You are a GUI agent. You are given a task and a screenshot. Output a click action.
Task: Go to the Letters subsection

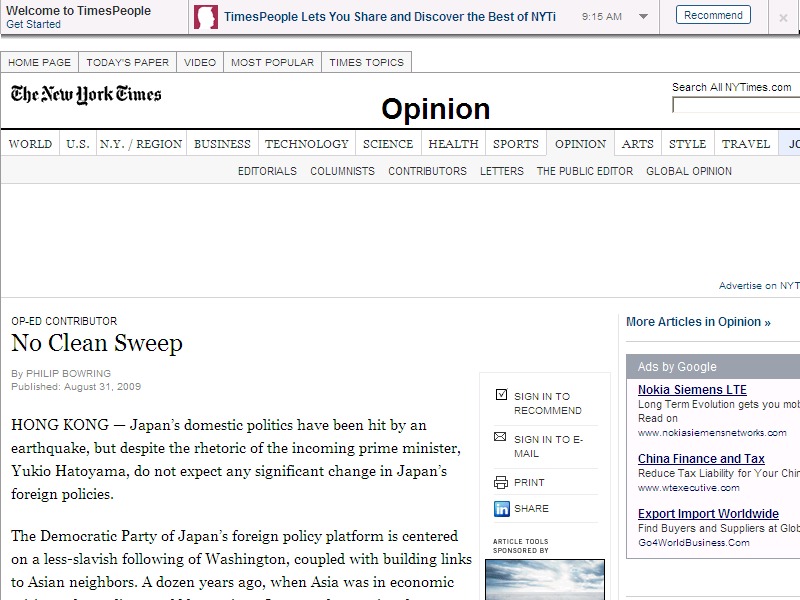tap(502, 171)
